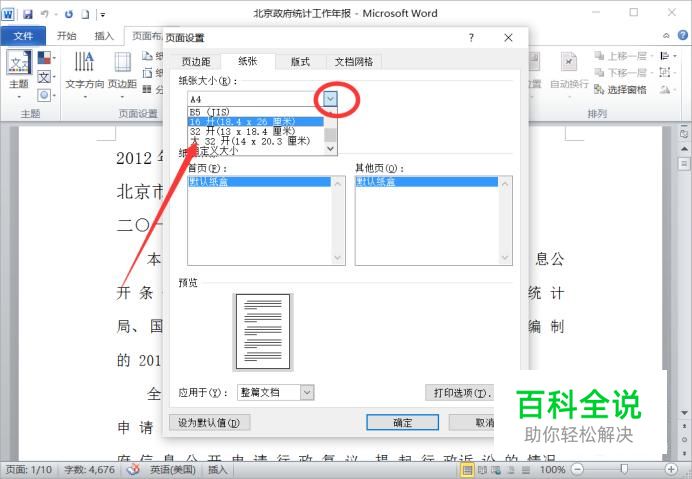The width and height of the screenshot is (692, 479).
Task: Open the 文件 File tab
Action: pos(23,36)
